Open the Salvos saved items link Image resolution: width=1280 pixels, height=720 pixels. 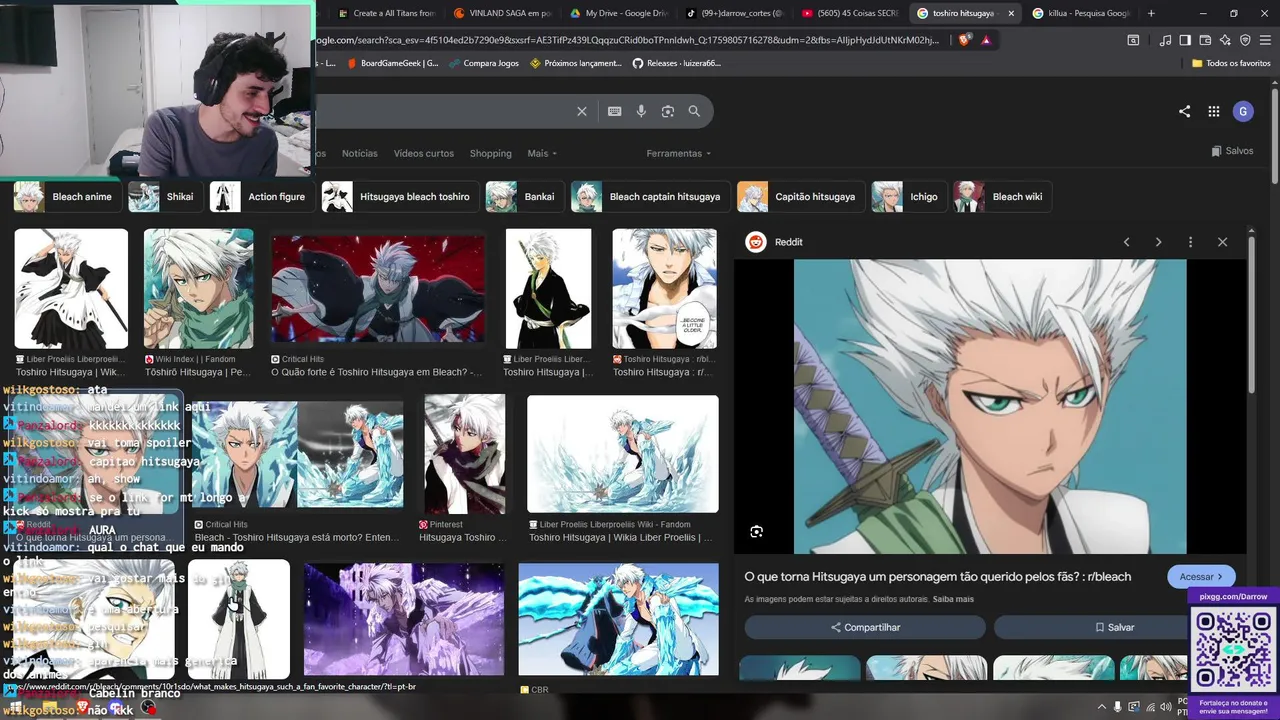pyautogui.click(x=1232, y=151)
